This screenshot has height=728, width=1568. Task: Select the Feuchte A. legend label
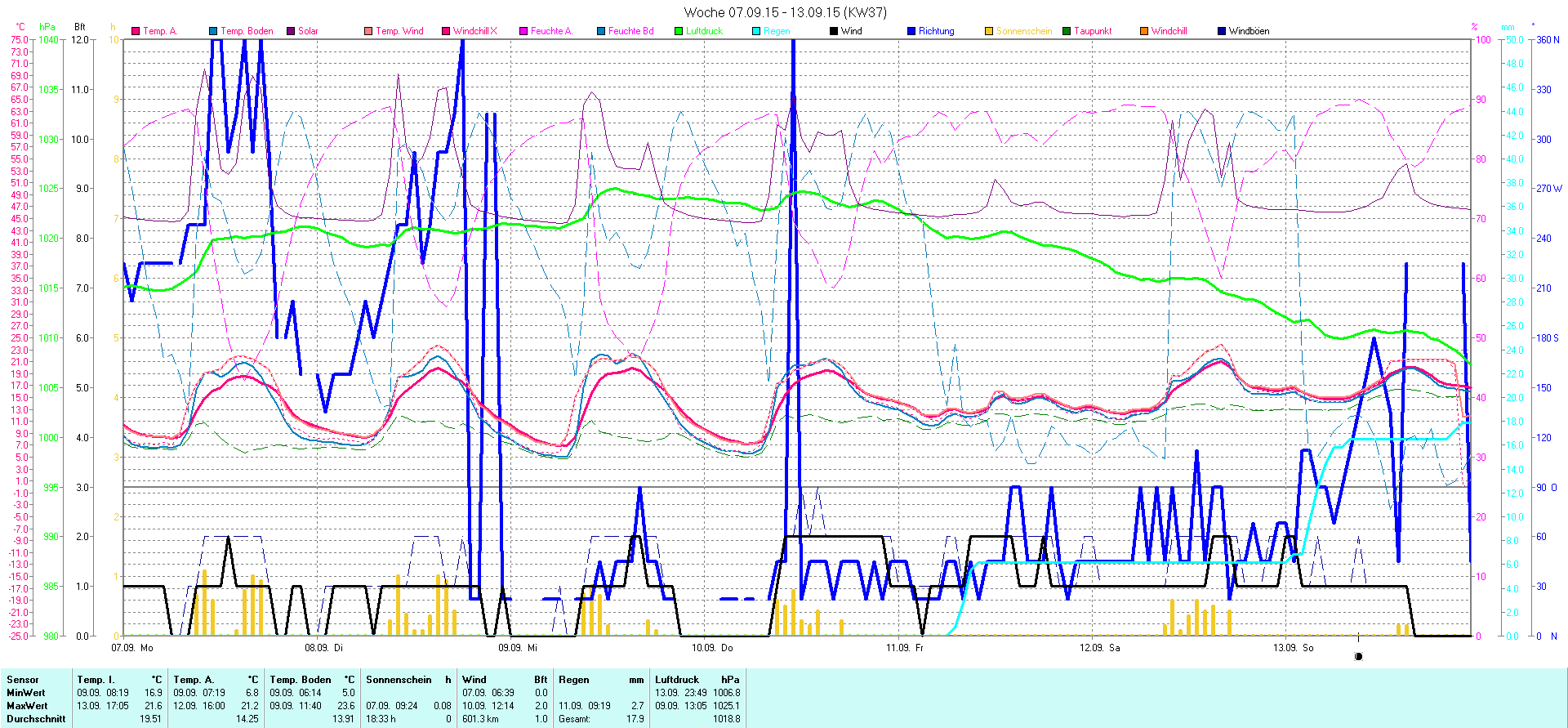551,31
